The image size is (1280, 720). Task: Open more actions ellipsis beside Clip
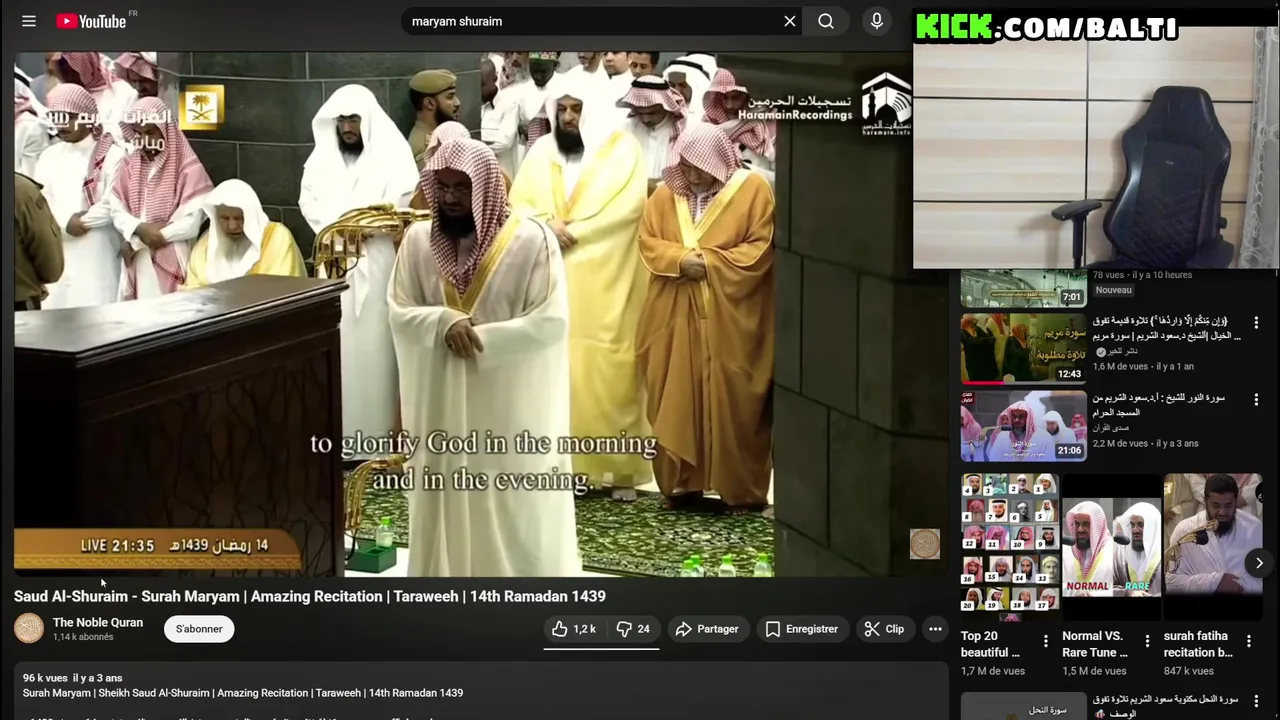[x=935, y=629]
